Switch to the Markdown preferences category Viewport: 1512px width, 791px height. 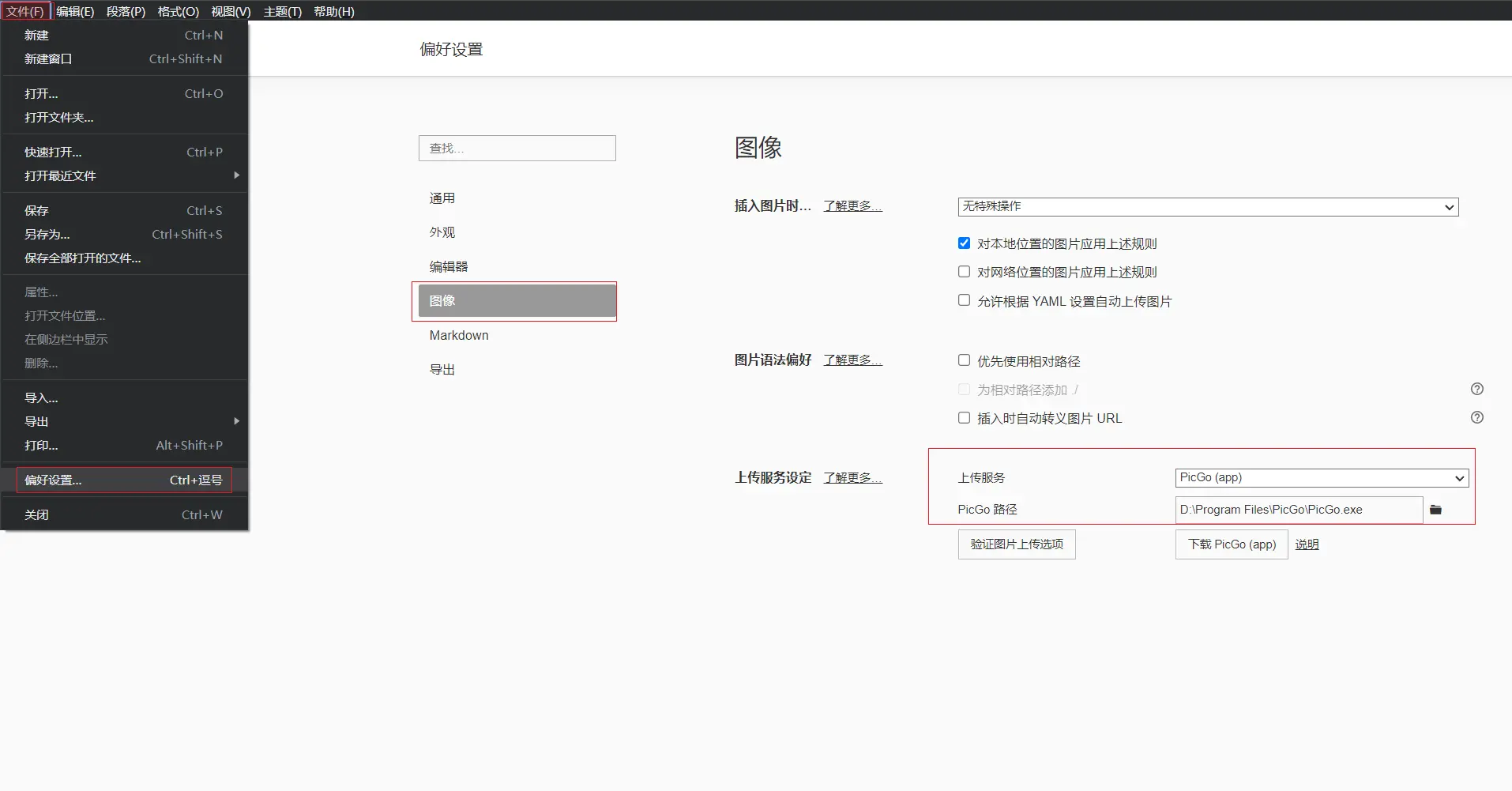coord(459,335)
